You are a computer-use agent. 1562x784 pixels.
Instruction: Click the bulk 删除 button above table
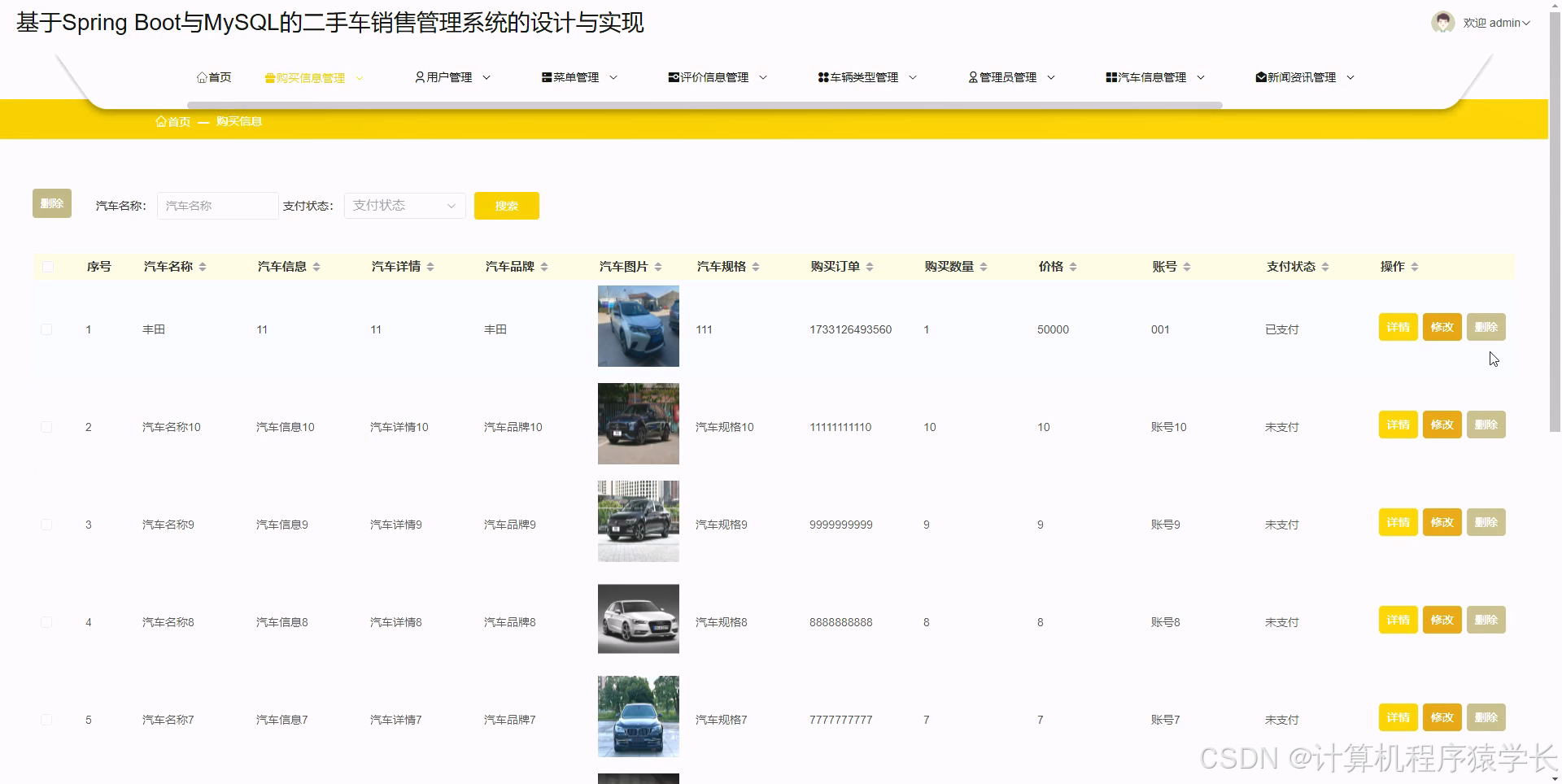click(52, 203)
